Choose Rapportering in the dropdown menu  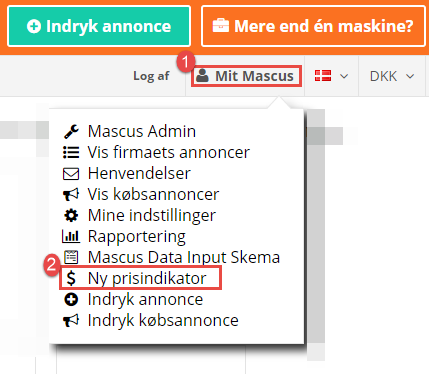tap(137, 236)
